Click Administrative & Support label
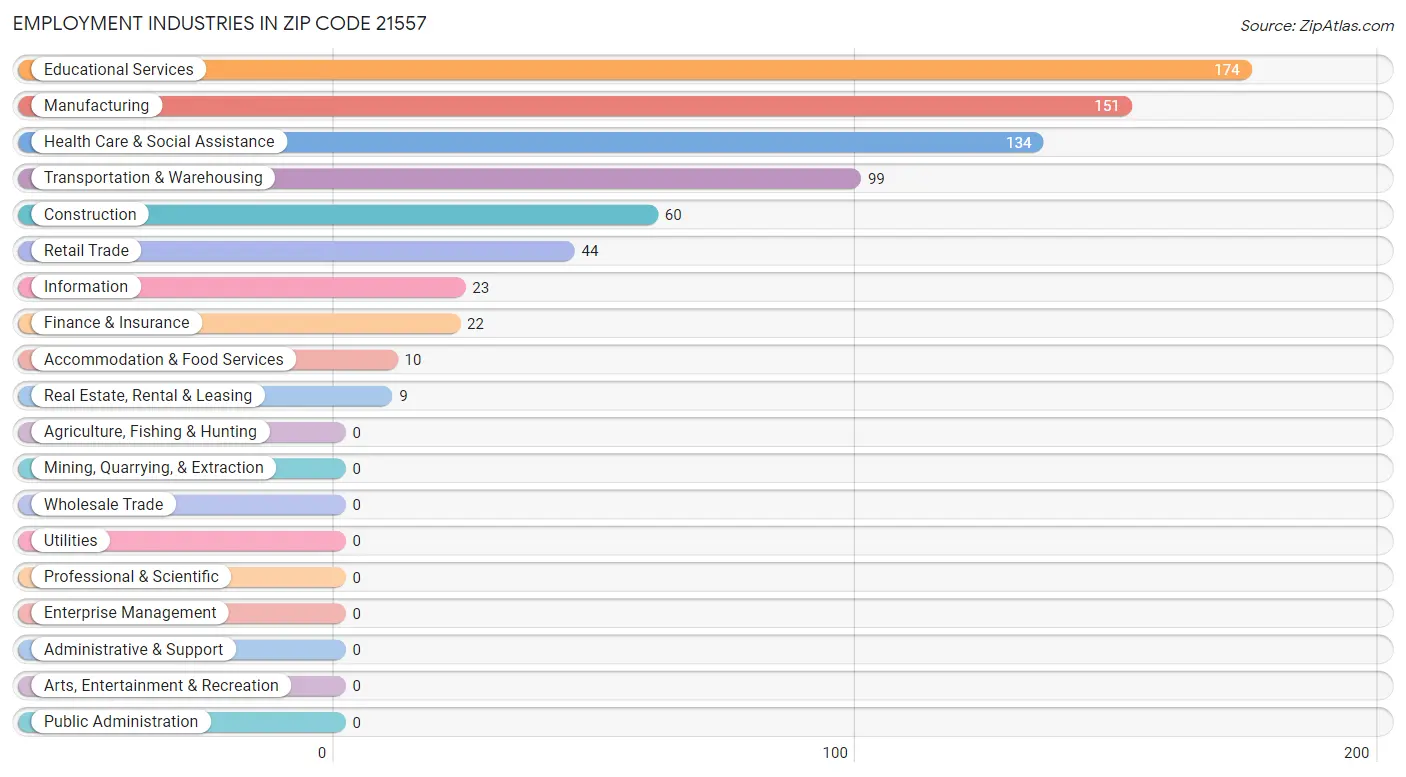The height and width of the screenshot is (777, 1406). point(133,650)
